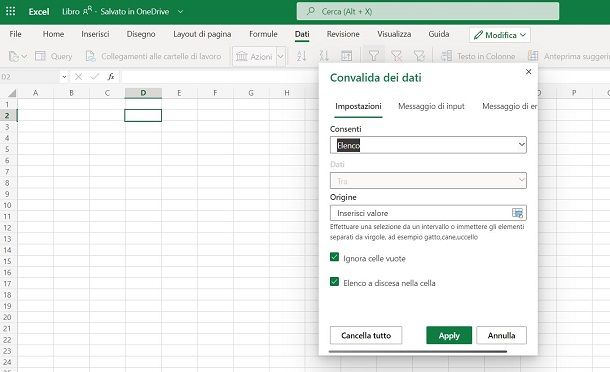Open the Dati dropdown showing Tra
The image size is (610, 372).
(428, 181)
